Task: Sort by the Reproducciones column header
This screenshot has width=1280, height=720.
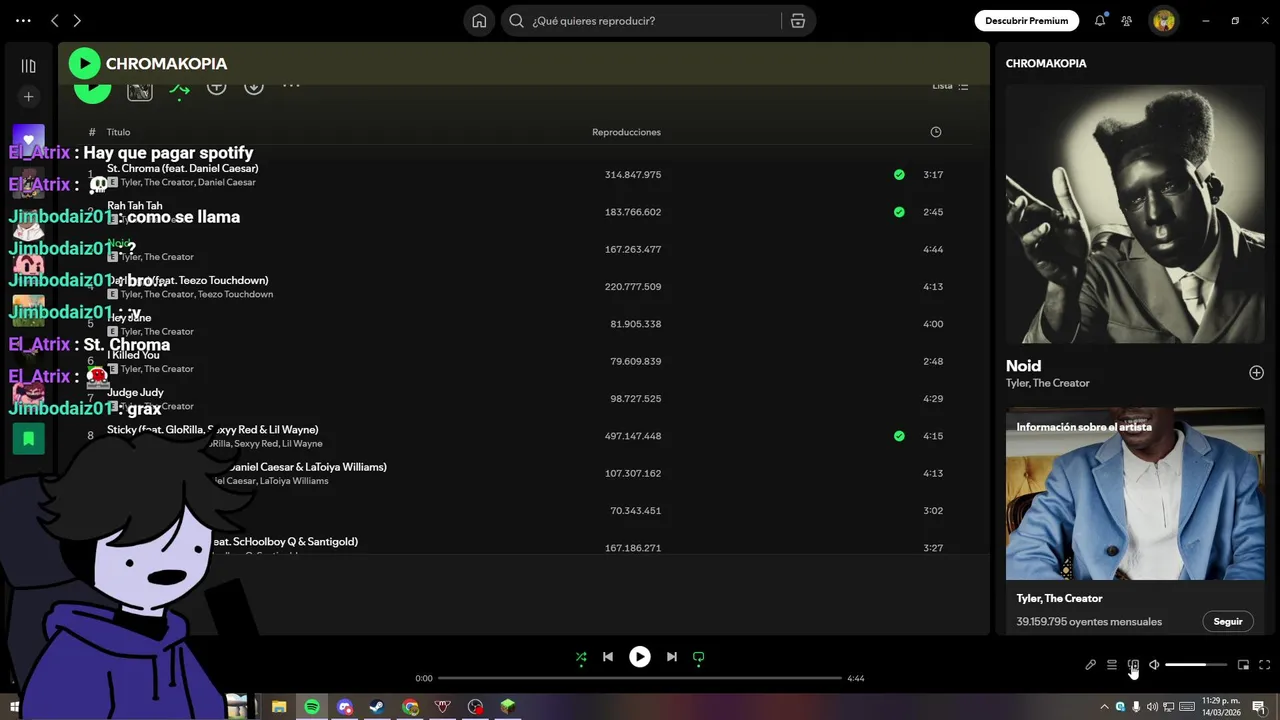Action: point(626,132)
